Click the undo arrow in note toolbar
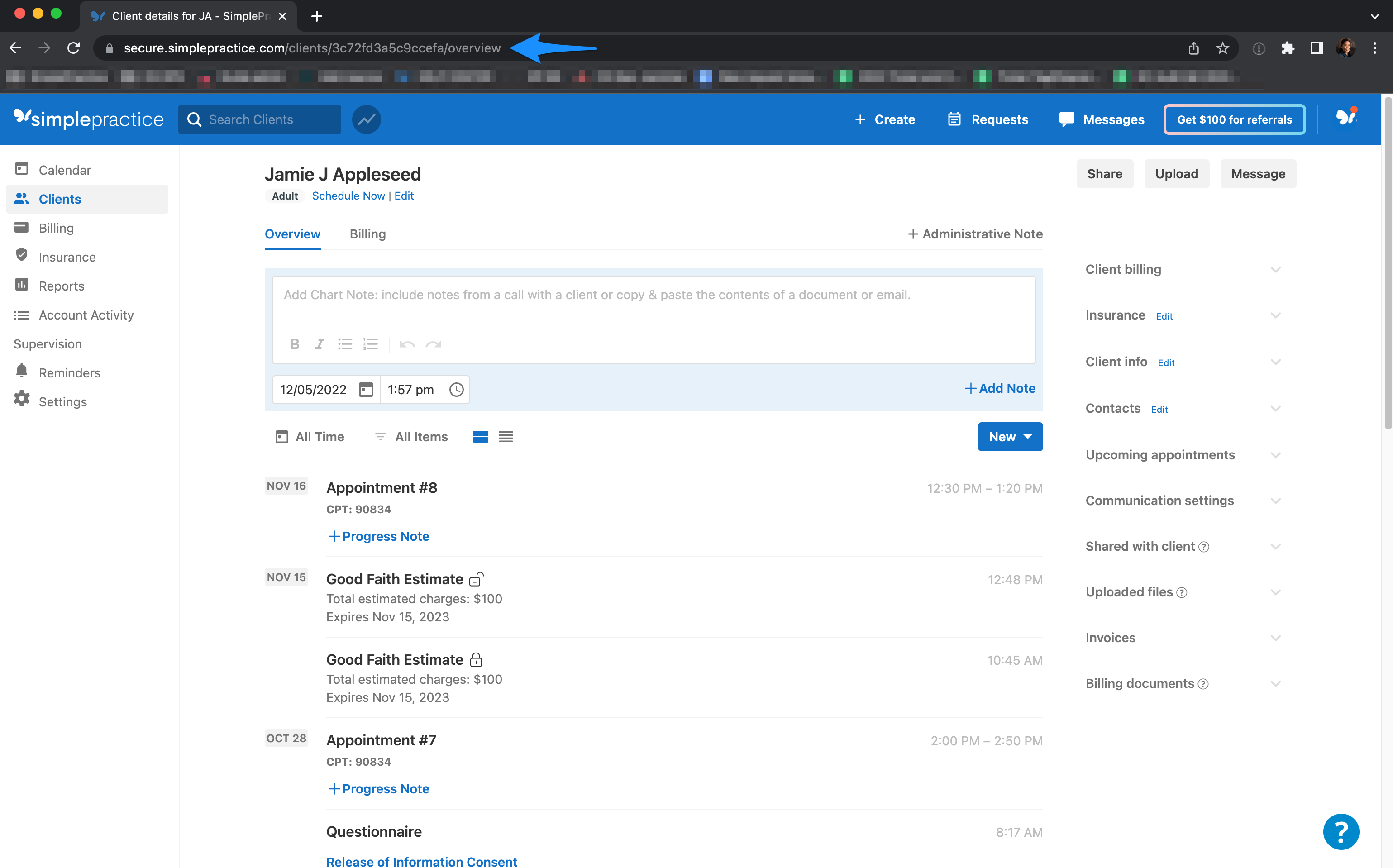The height and width of the screenshot is (868, 1393). pos(407,344)
